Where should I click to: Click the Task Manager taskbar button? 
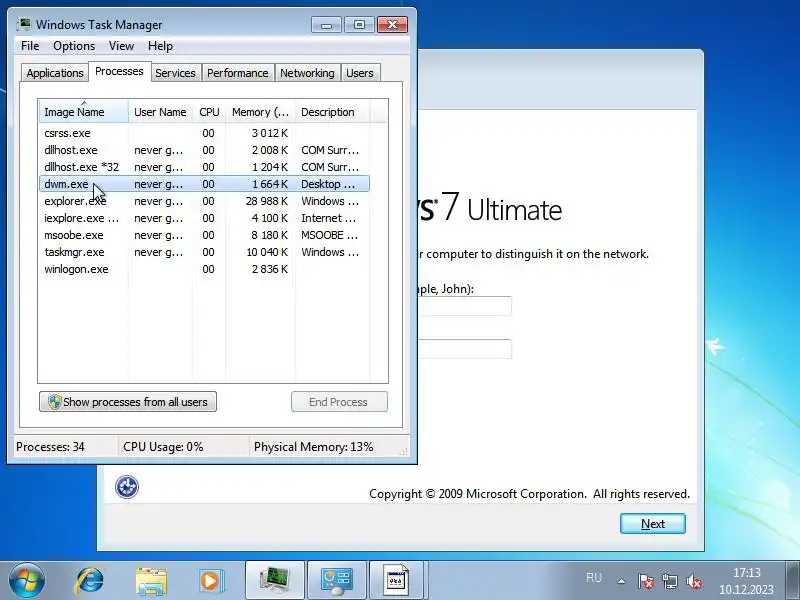pos(274,581)
